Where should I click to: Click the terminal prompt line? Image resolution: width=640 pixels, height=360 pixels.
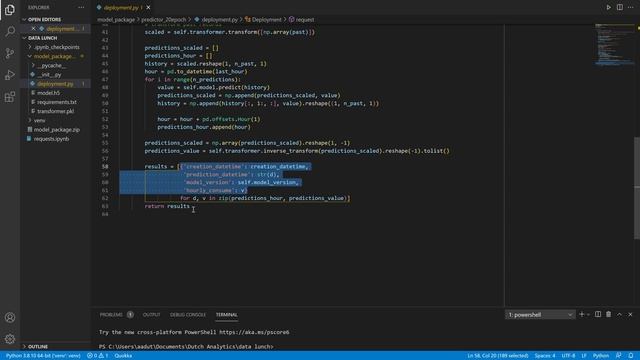coord(186,347)
